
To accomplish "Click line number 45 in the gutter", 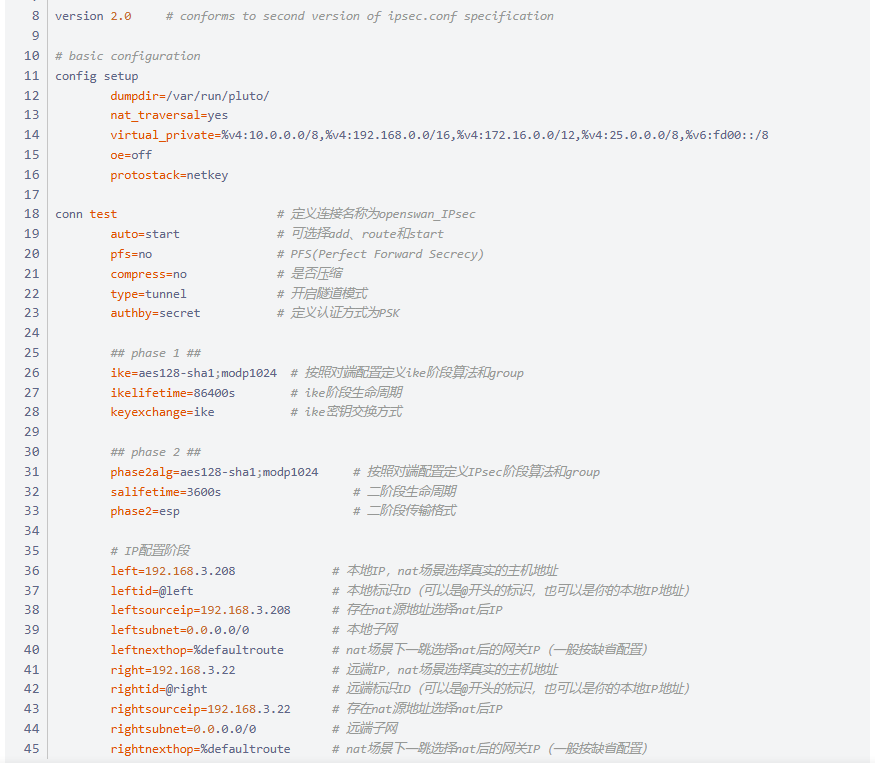I will pyautogui.click(x=32, y=749).
